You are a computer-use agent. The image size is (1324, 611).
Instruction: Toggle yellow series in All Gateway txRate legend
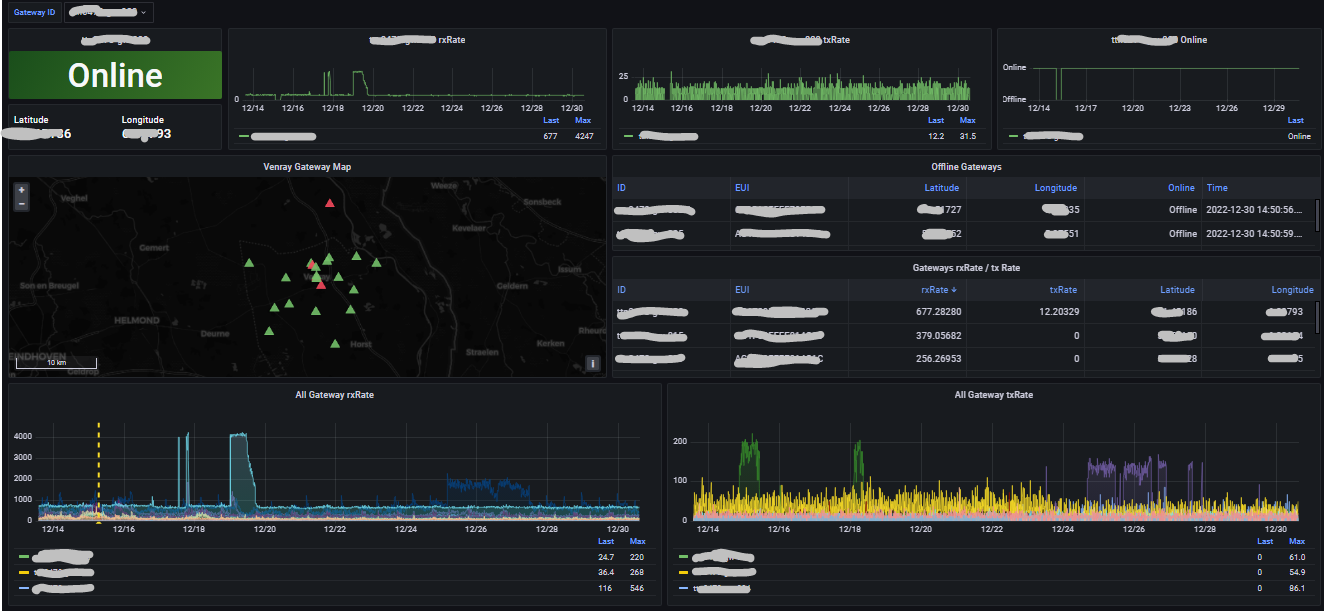pyautogui.click(x=722, y=573)
